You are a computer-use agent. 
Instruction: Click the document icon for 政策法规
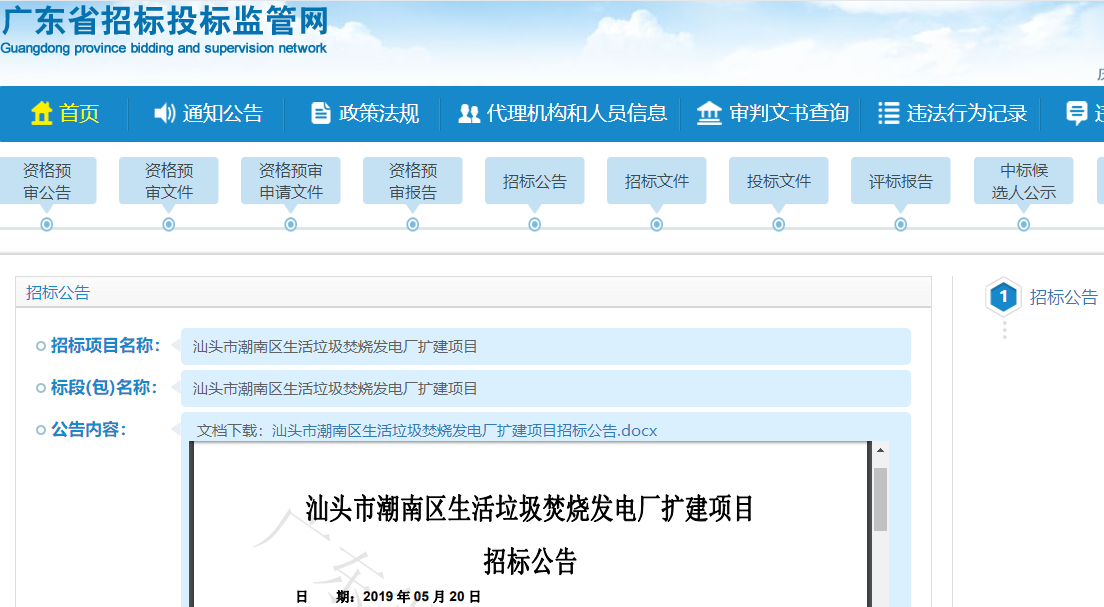tap(321, 114)
